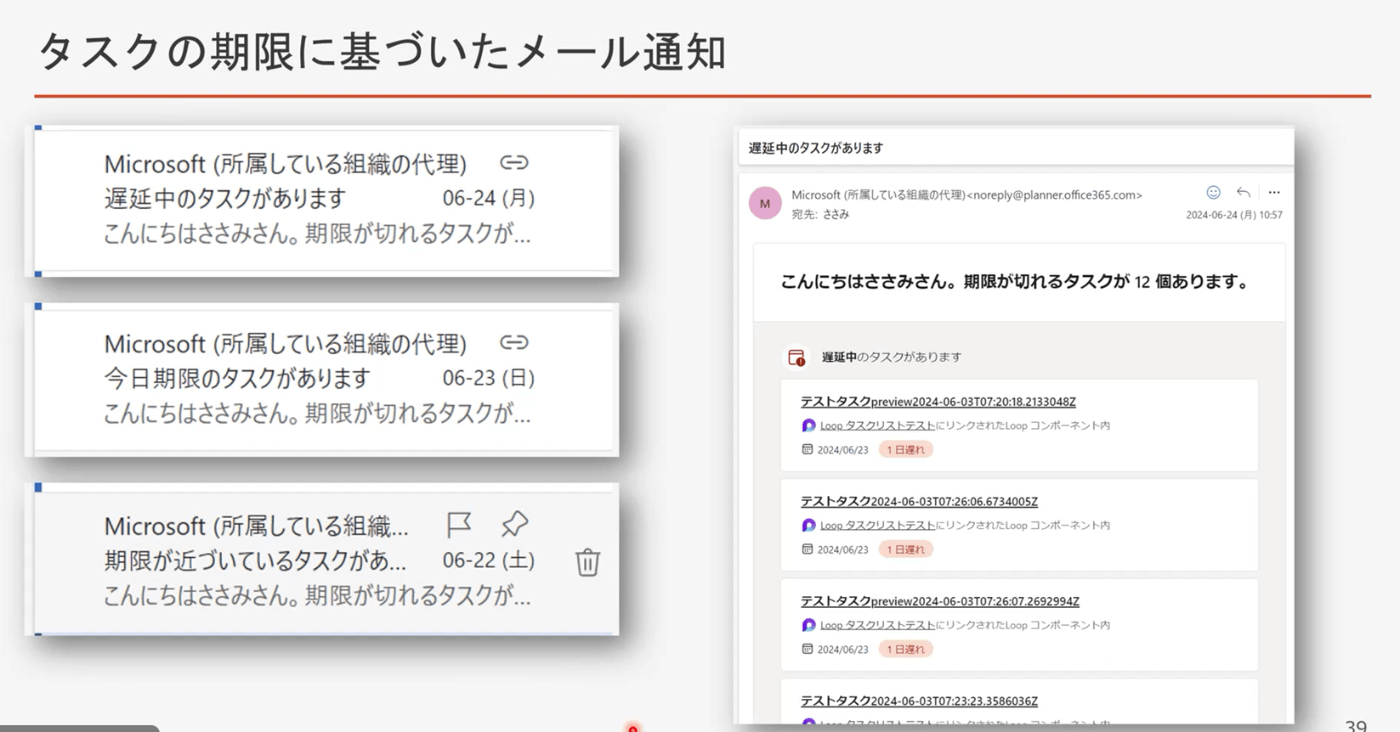Click the Loop icon under the preview 07:20:18 task
Image resolution: width=1400 pixels, height=732 pixels.
pyautogui.click(x=809, y=426)
